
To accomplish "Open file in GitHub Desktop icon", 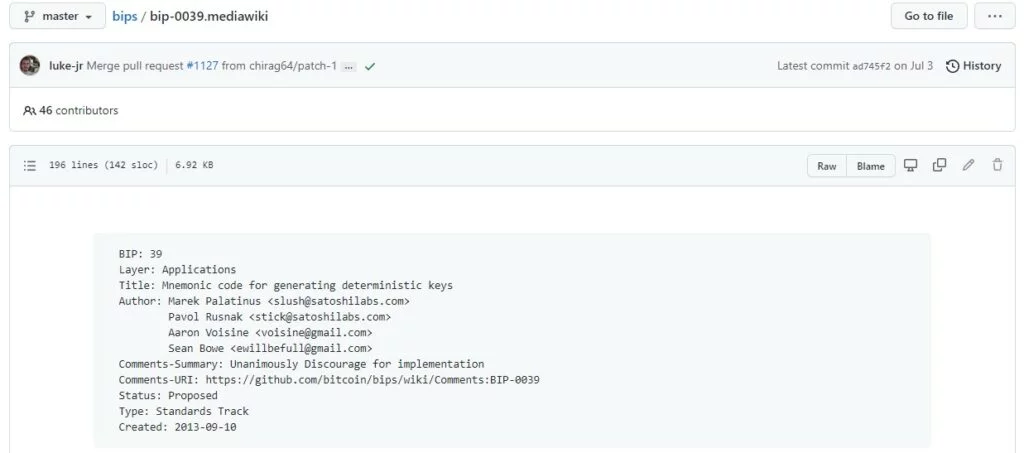I will (x=911, y=165).
